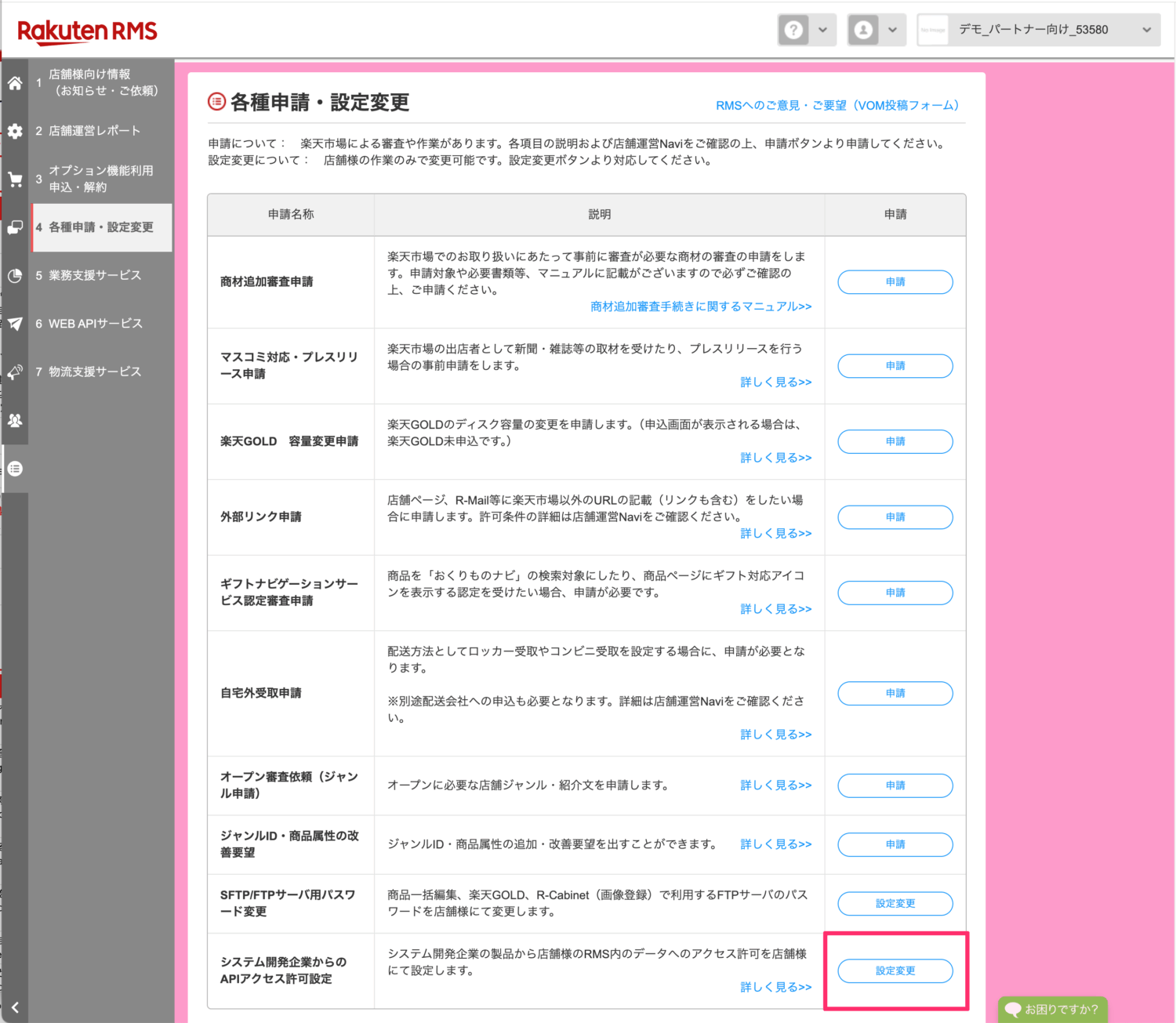Click the application forms sidebar icon
The height and width of the screenshot is (1023, 1176).
(15, 228)
